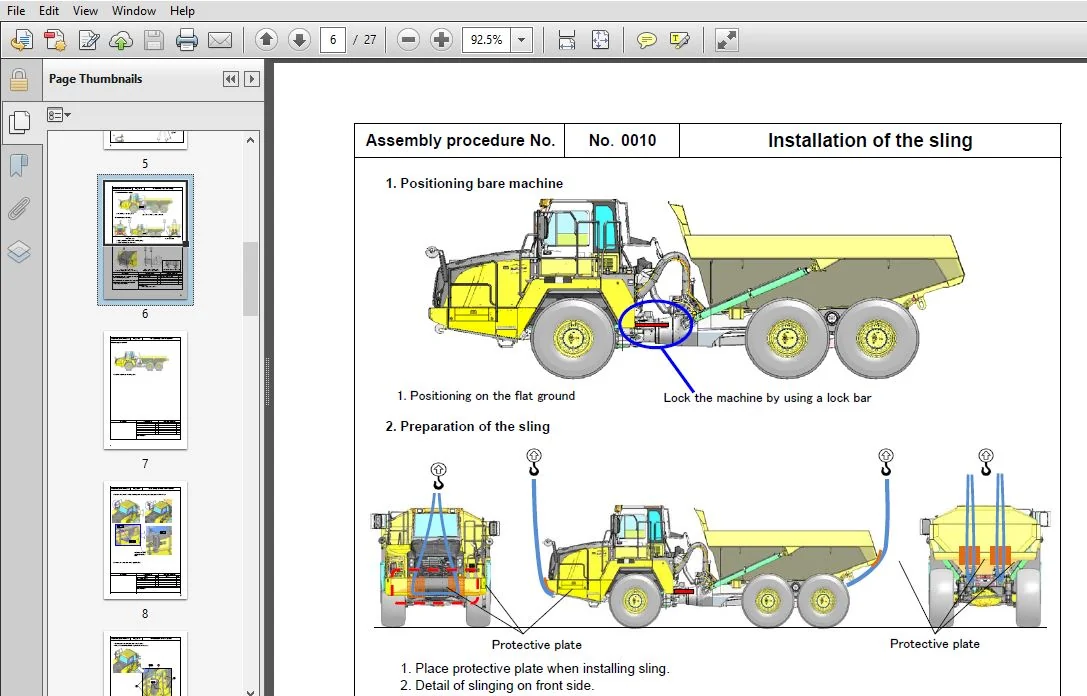Click the Print icon

[x=186, y=40]
